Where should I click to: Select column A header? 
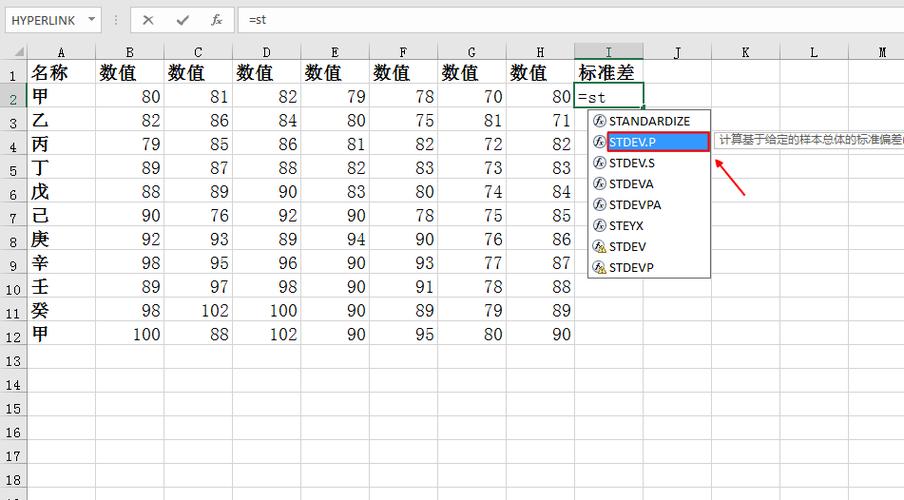61,52
